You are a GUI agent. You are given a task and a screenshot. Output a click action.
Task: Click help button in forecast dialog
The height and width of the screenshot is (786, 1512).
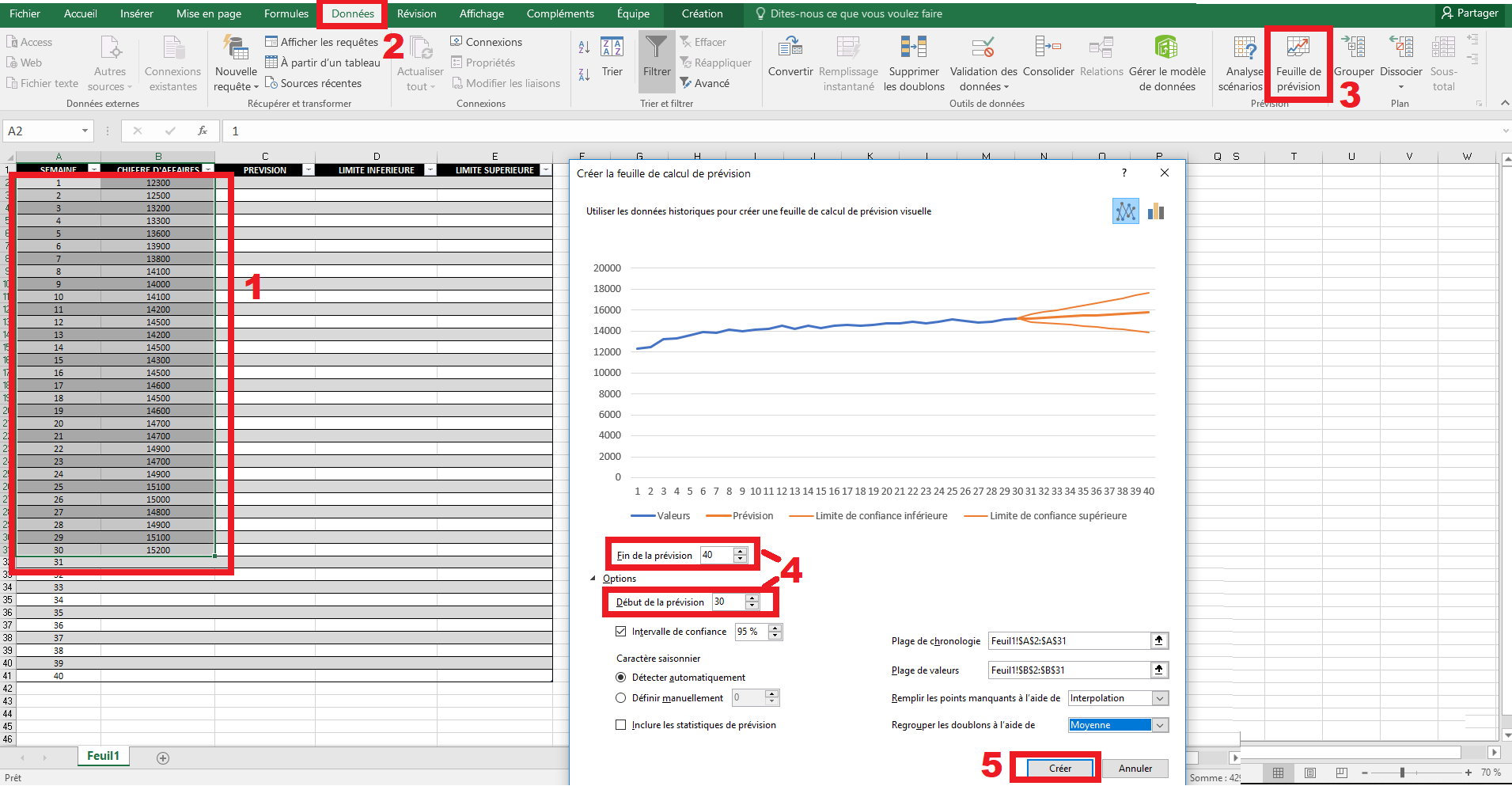coord(1124,173)
